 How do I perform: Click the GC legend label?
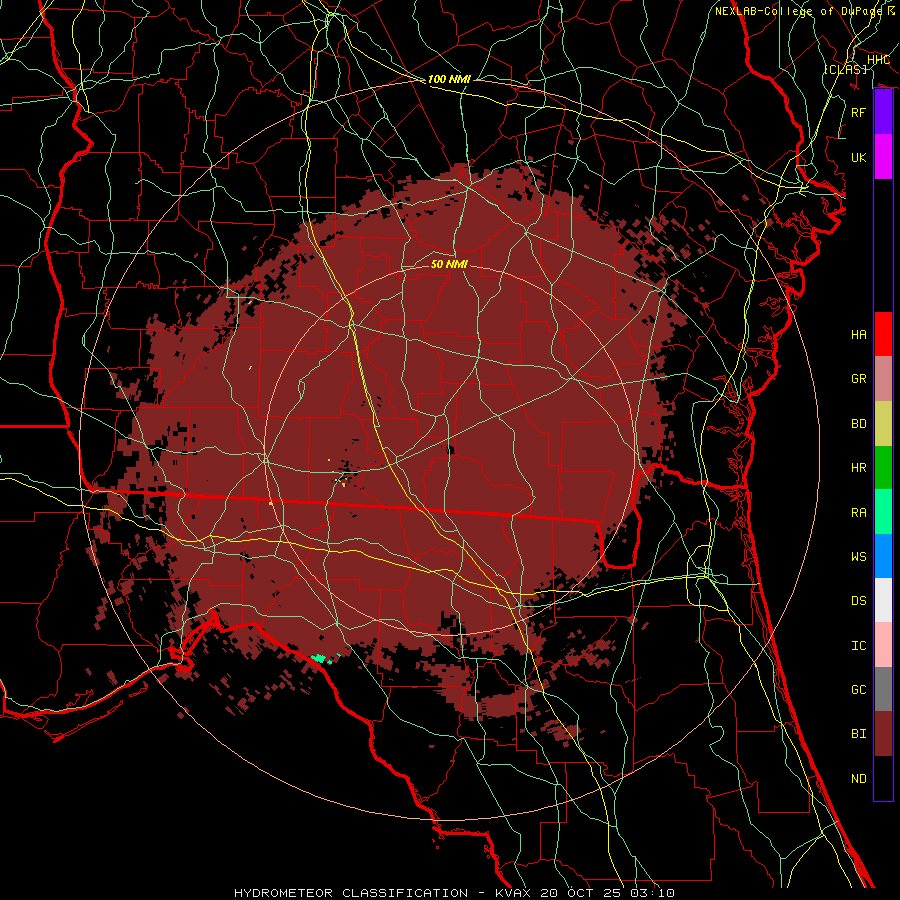[x=858, y=689]
